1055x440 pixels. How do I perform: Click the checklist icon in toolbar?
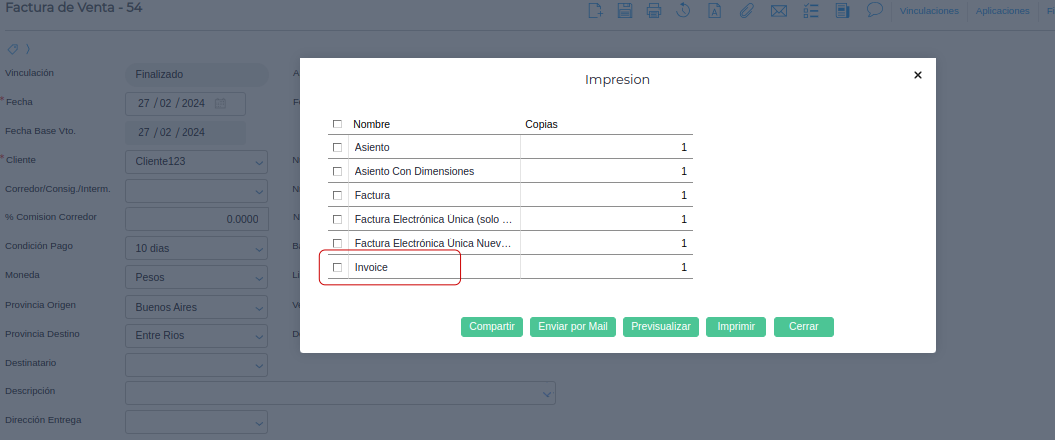(x=810, y=11)
